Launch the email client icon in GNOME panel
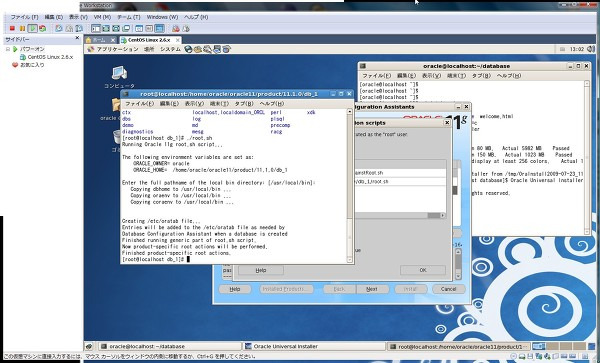600x363 pixels. tap(198, 49)
